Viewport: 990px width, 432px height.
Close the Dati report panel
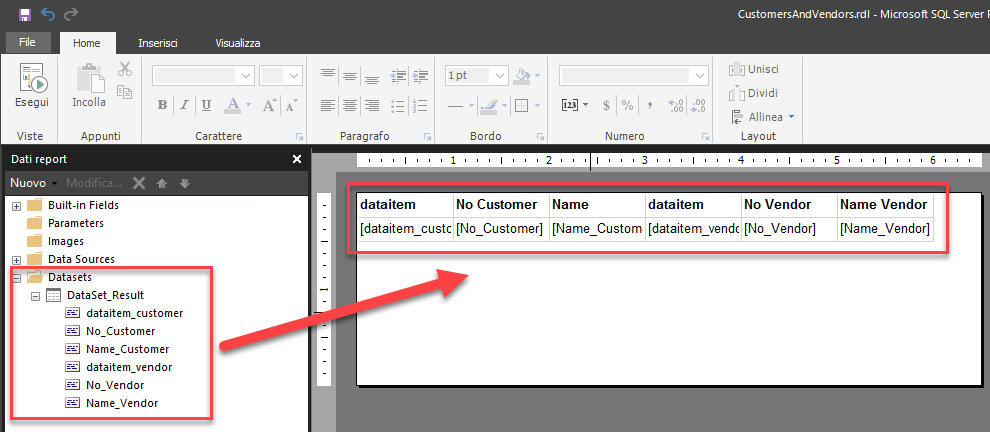click(x=297, y=159)
